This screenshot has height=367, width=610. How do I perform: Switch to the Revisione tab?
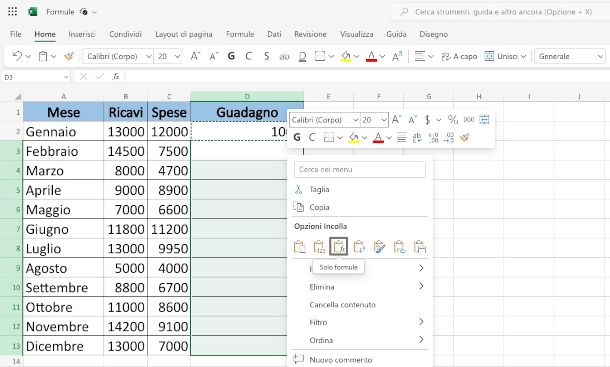pos(310,34)
